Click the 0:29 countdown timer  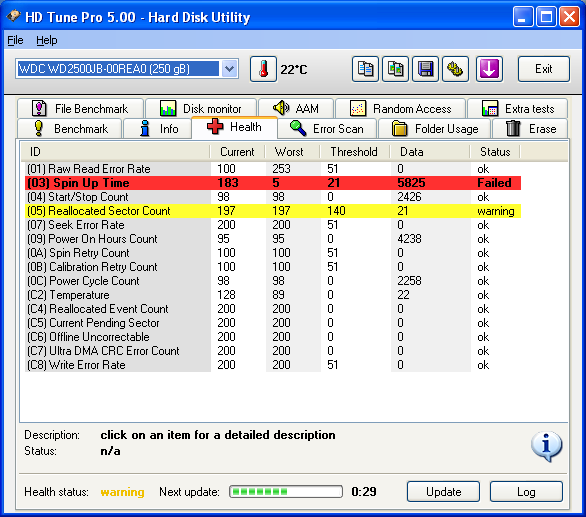(364, 492)
